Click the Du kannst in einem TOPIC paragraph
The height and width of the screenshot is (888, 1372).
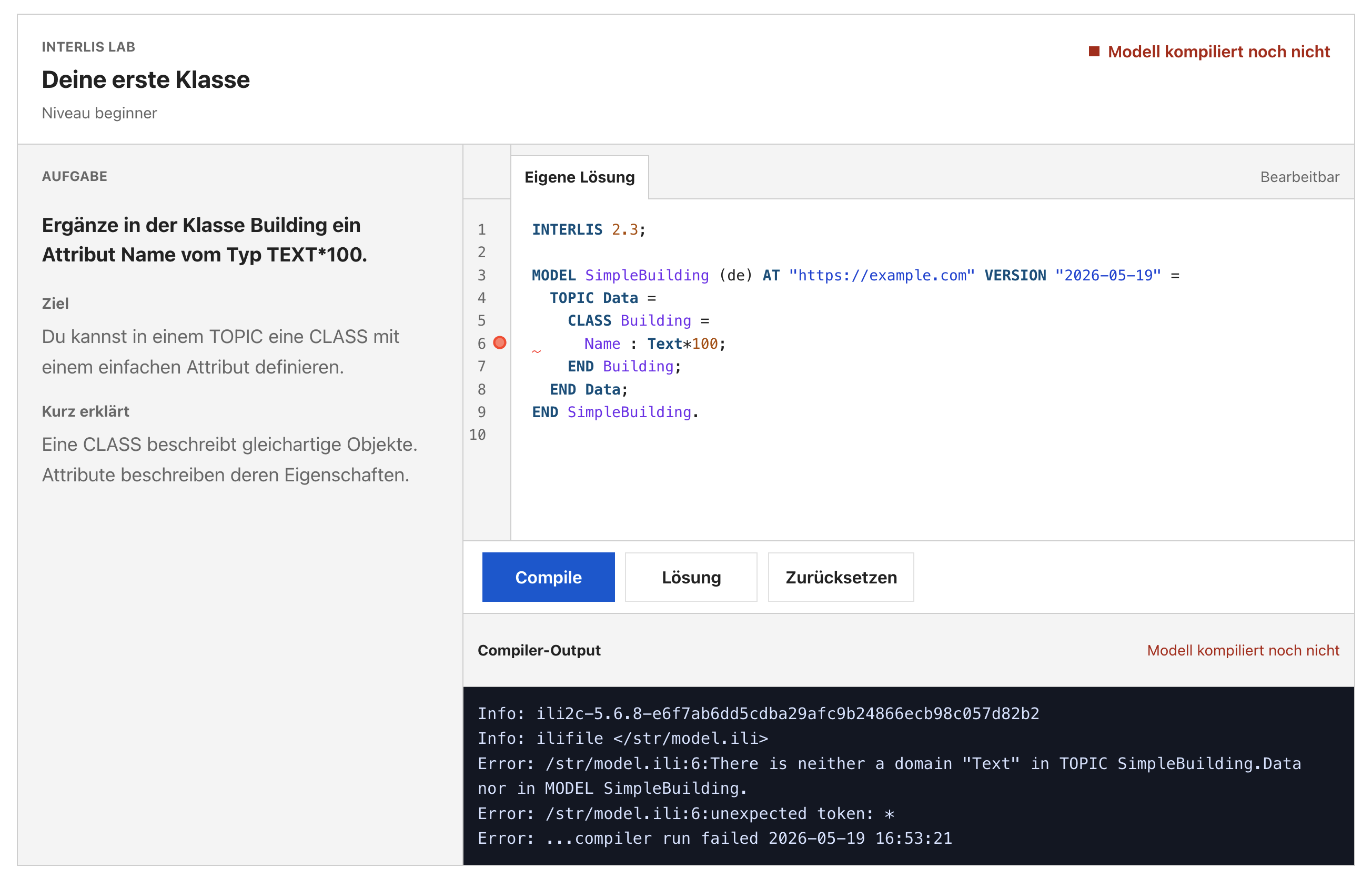click(x=220, y=352)
